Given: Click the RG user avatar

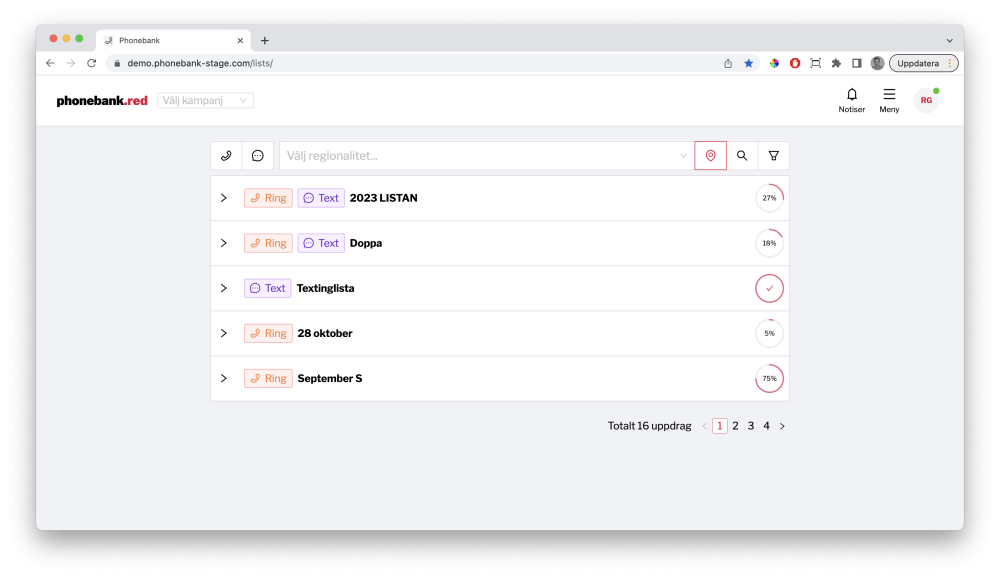Looking at the screenshot, I should 926,101.
